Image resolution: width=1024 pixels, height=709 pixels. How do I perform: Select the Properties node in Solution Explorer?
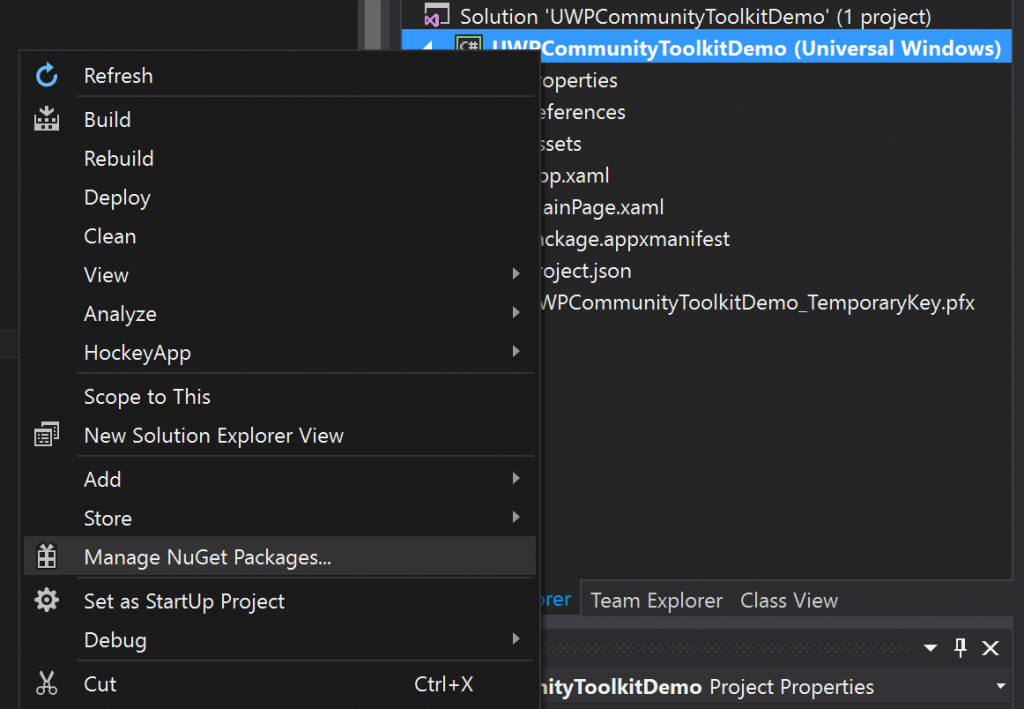[579, 80]
